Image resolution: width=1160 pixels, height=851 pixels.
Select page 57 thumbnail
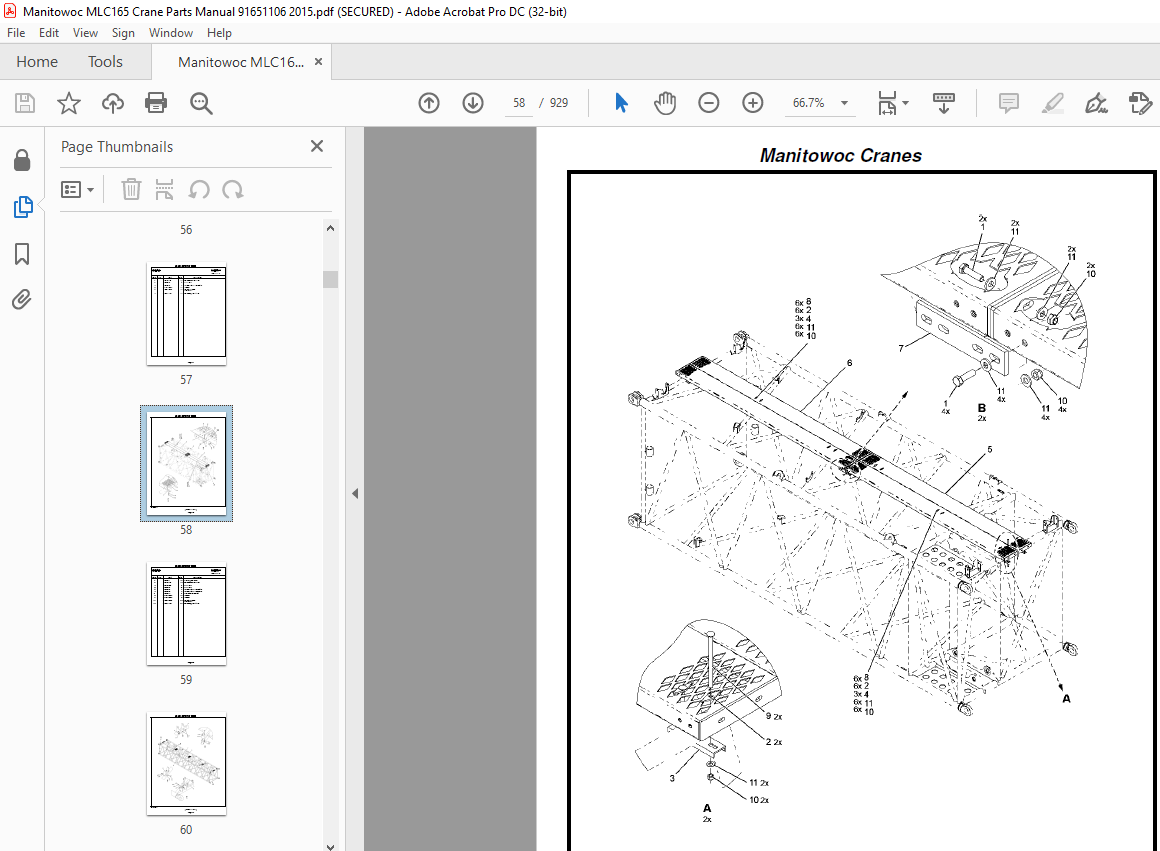186,314
